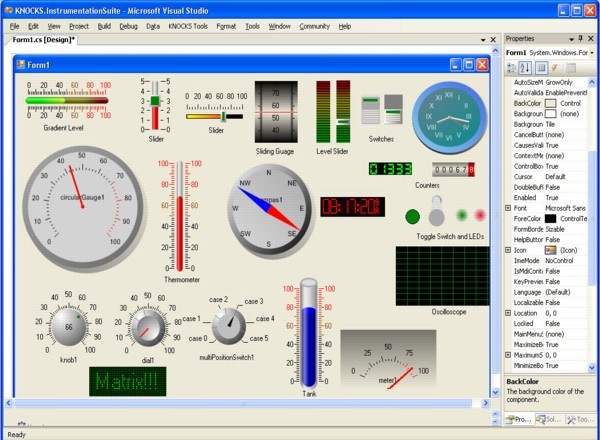Viewport: 600px width, 440px height.
Task: Click the BackgroundImage empty swatch
Action: pyautogui.click(x=550, y=114)
